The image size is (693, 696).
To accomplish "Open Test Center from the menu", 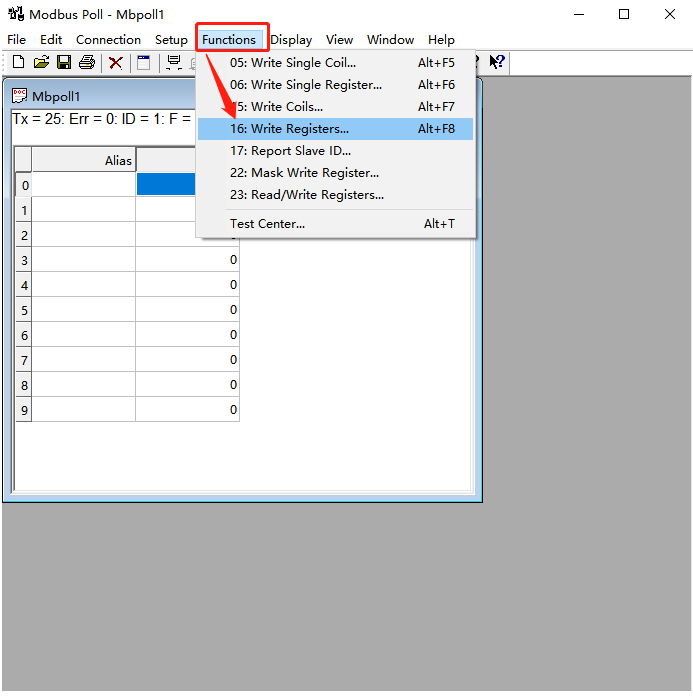I will coord(267,224).
